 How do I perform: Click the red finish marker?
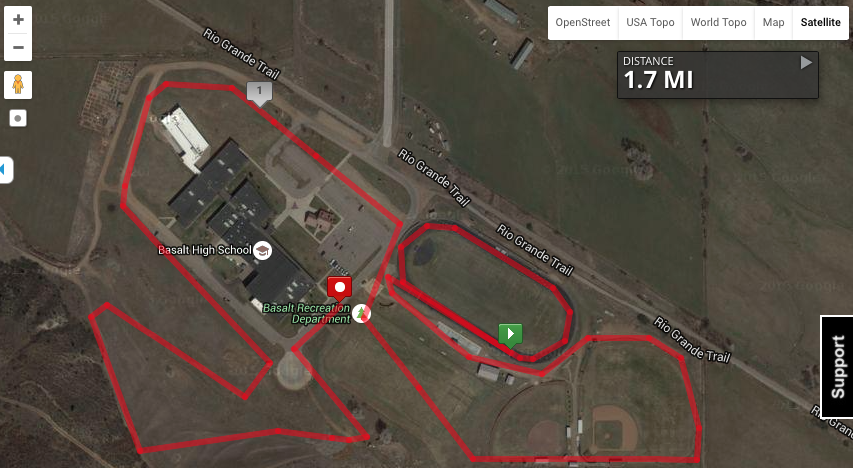[x=339, y=288]
